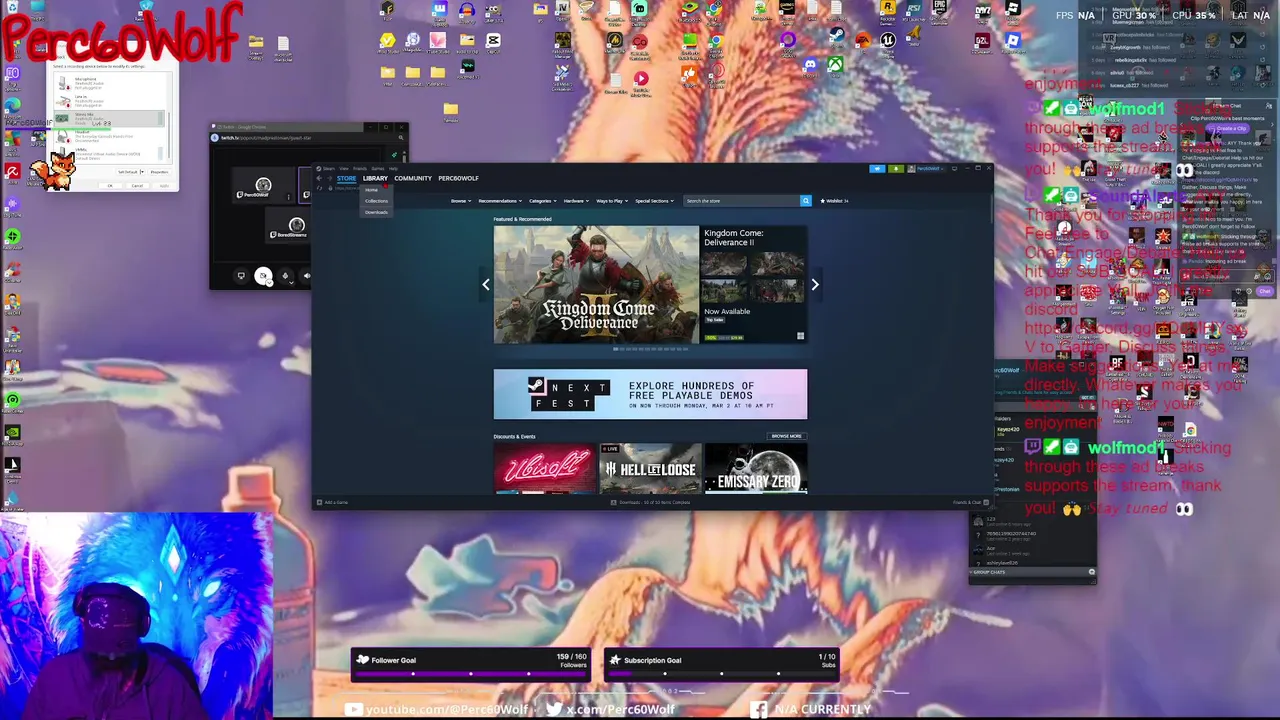
Task: Reload the Steam store page
Action: tap(319, 188)
